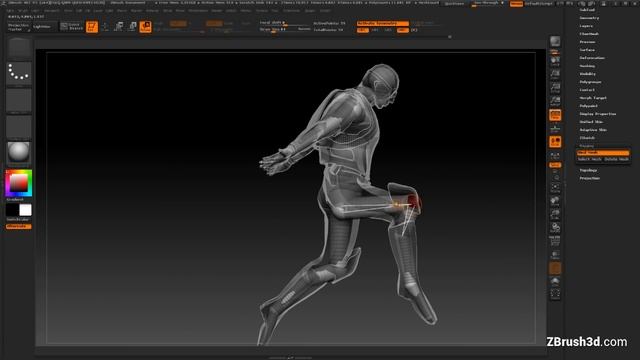
Task: Expand the Layers subpalette
Action: pos(587,26)
